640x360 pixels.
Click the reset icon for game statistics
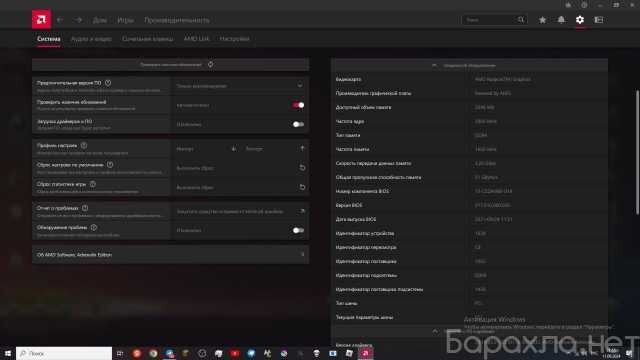tap(302, 187)
